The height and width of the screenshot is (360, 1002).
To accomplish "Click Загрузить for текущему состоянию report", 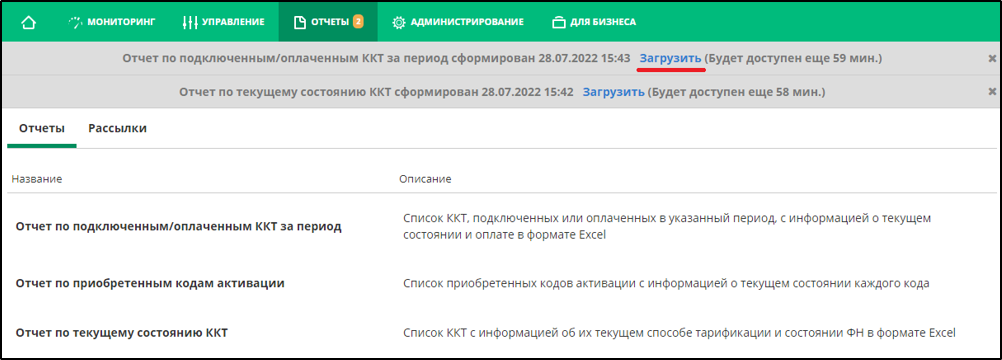I will (x=613, y=92).
